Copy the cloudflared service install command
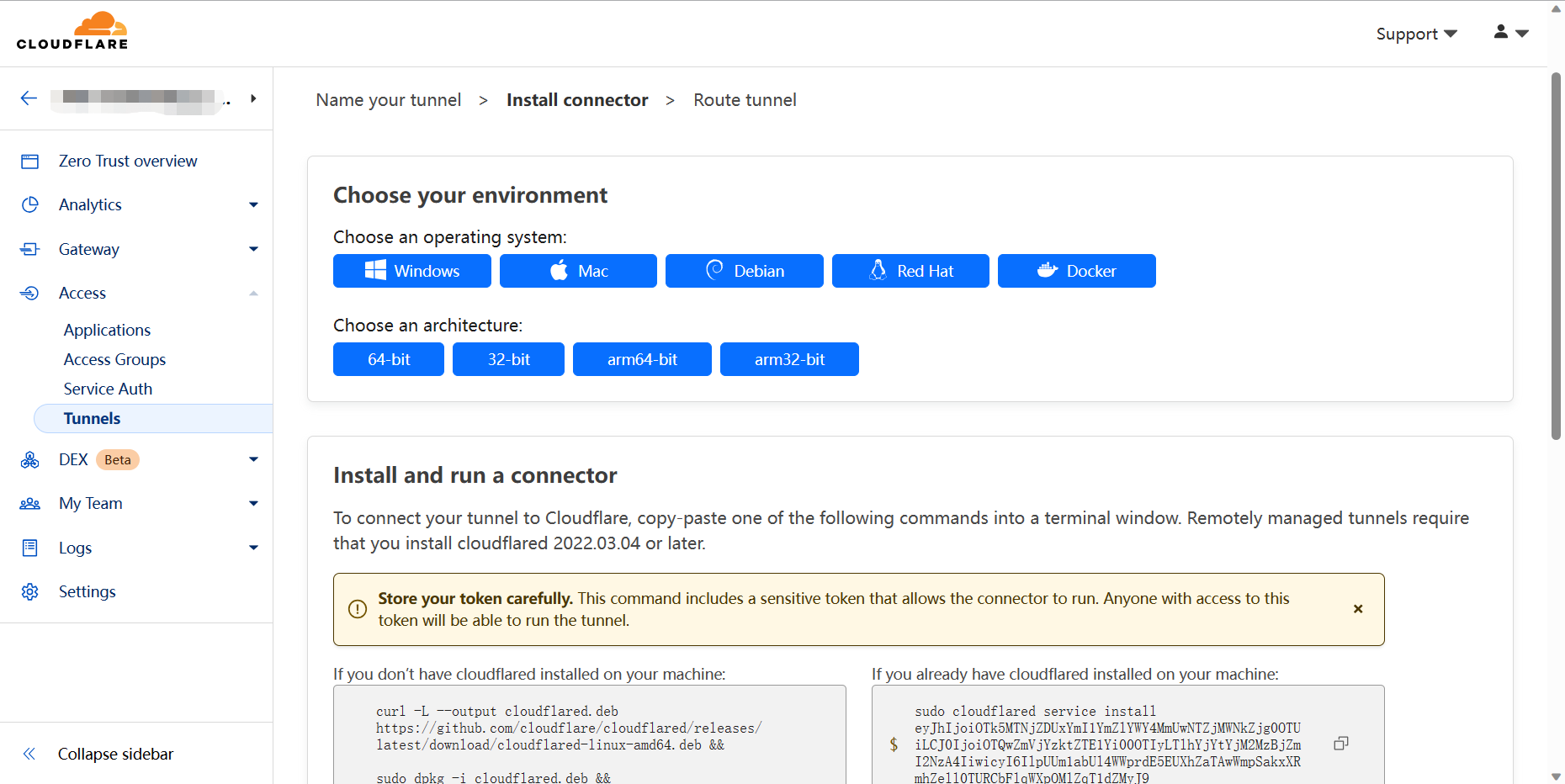The image size is (1565, 784). tap(1340, 744)
